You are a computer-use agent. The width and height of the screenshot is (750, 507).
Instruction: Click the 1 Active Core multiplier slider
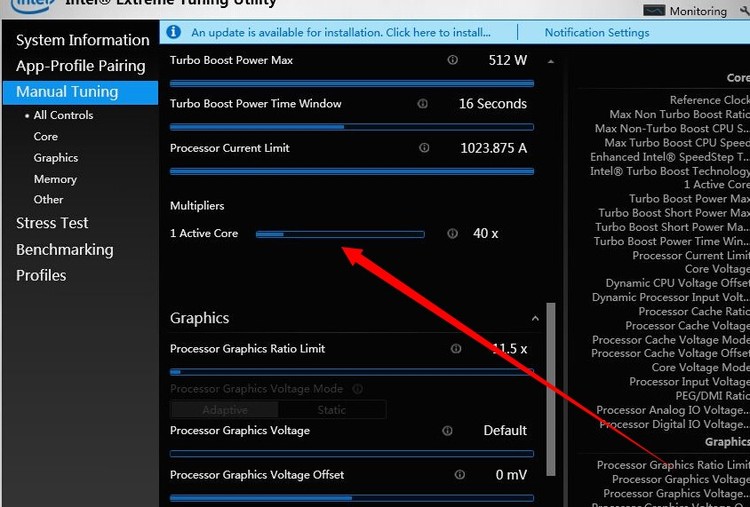(x=340, y=234)
